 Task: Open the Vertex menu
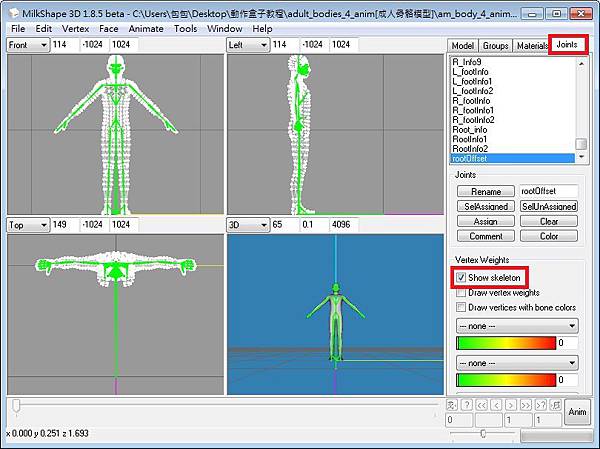click(x=75, y=29)
